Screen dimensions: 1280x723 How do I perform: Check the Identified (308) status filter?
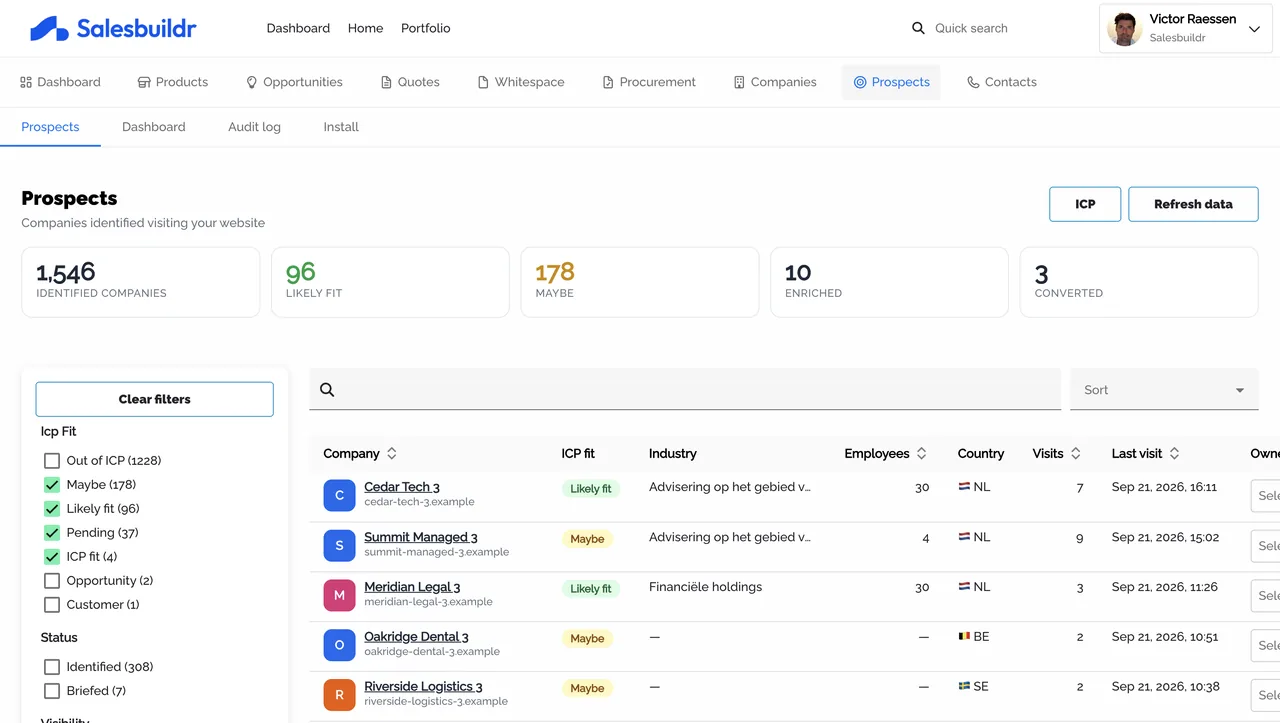pos(52,667)
